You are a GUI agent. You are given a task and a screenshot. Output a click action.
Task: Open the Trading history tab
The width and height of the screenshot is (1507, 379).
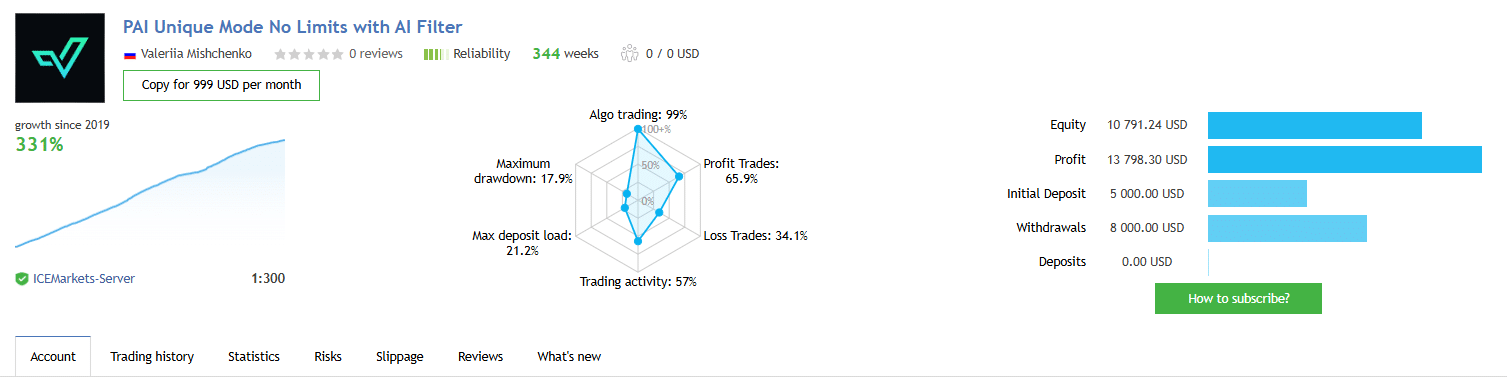(152, 356)
